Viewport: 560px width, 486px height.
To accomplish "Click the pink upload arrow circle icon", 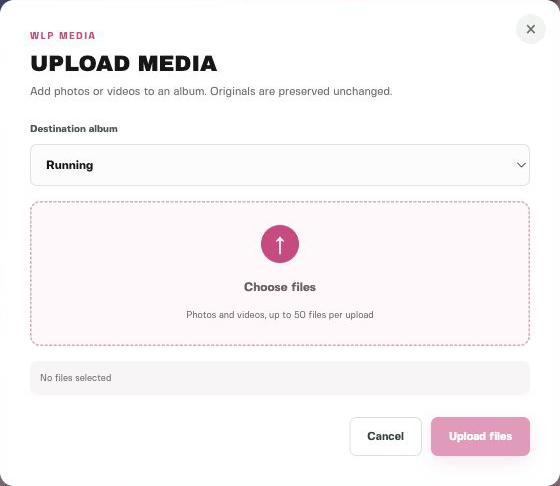I will click(280, 244).
